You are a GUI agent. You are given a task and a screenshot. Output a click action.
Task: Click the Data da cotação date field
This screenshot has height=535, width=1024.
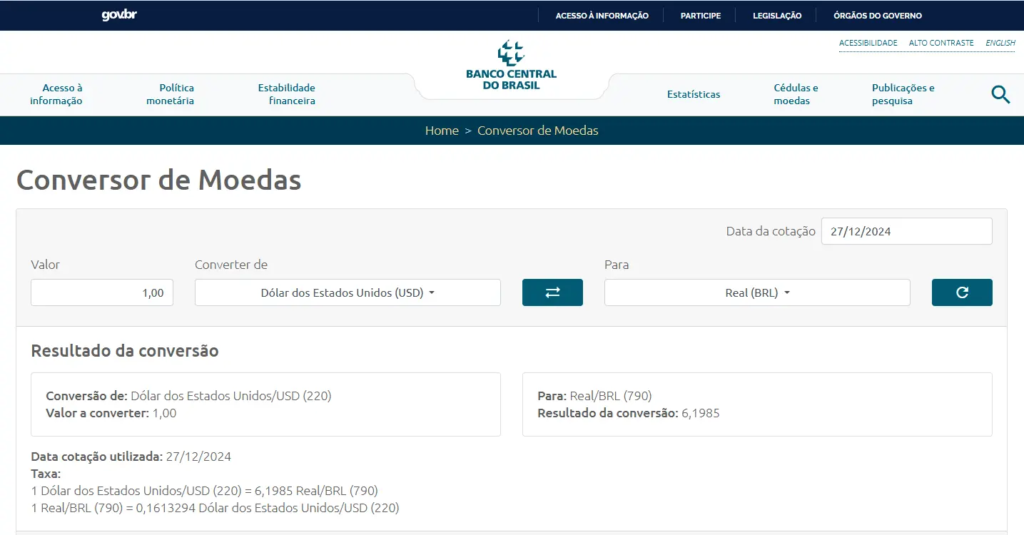(906, 231)
